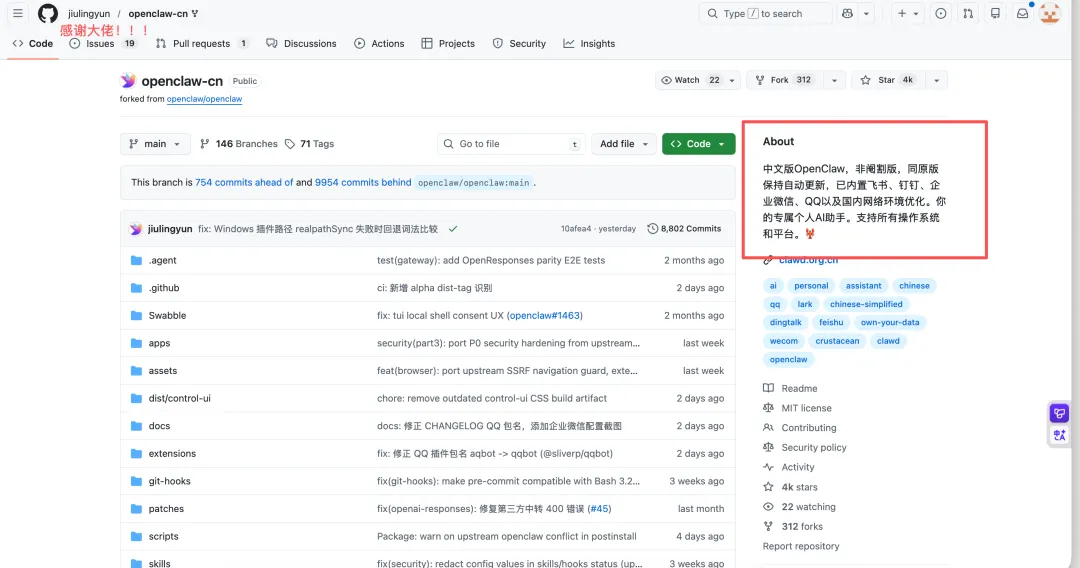This screenshot has height=568, width=1080.
Task: Select the crustacean topic tag
Action: click(837, 341)
